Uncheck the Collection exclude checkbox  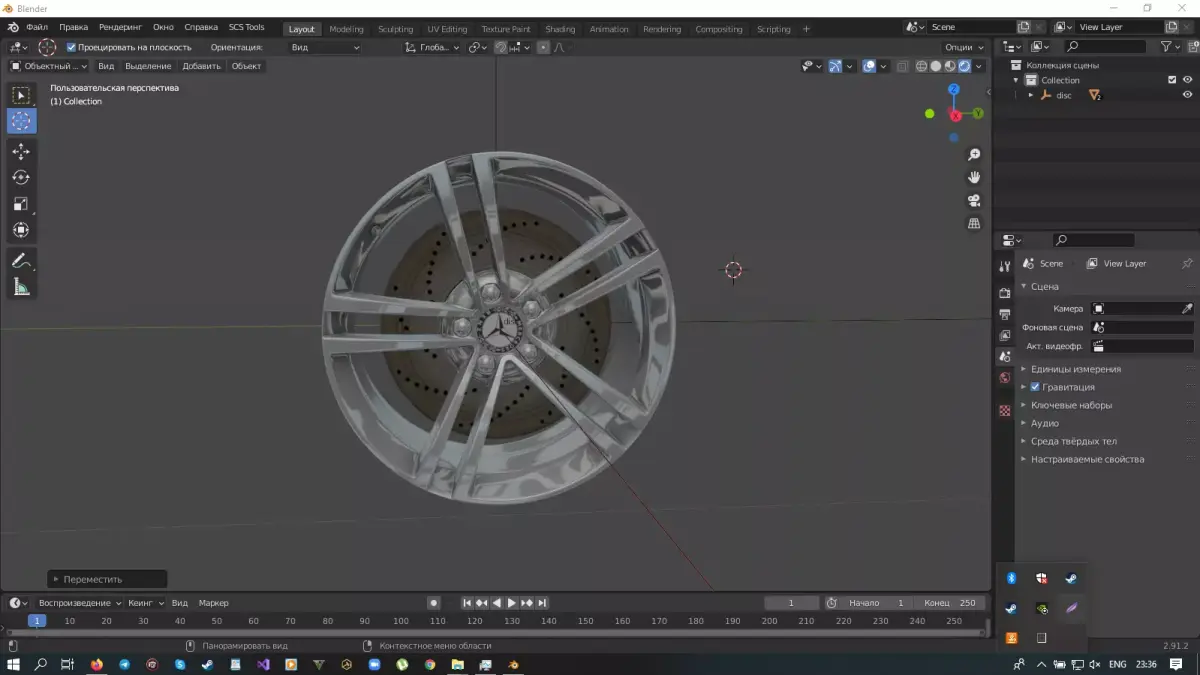[x=1172, y=80]
